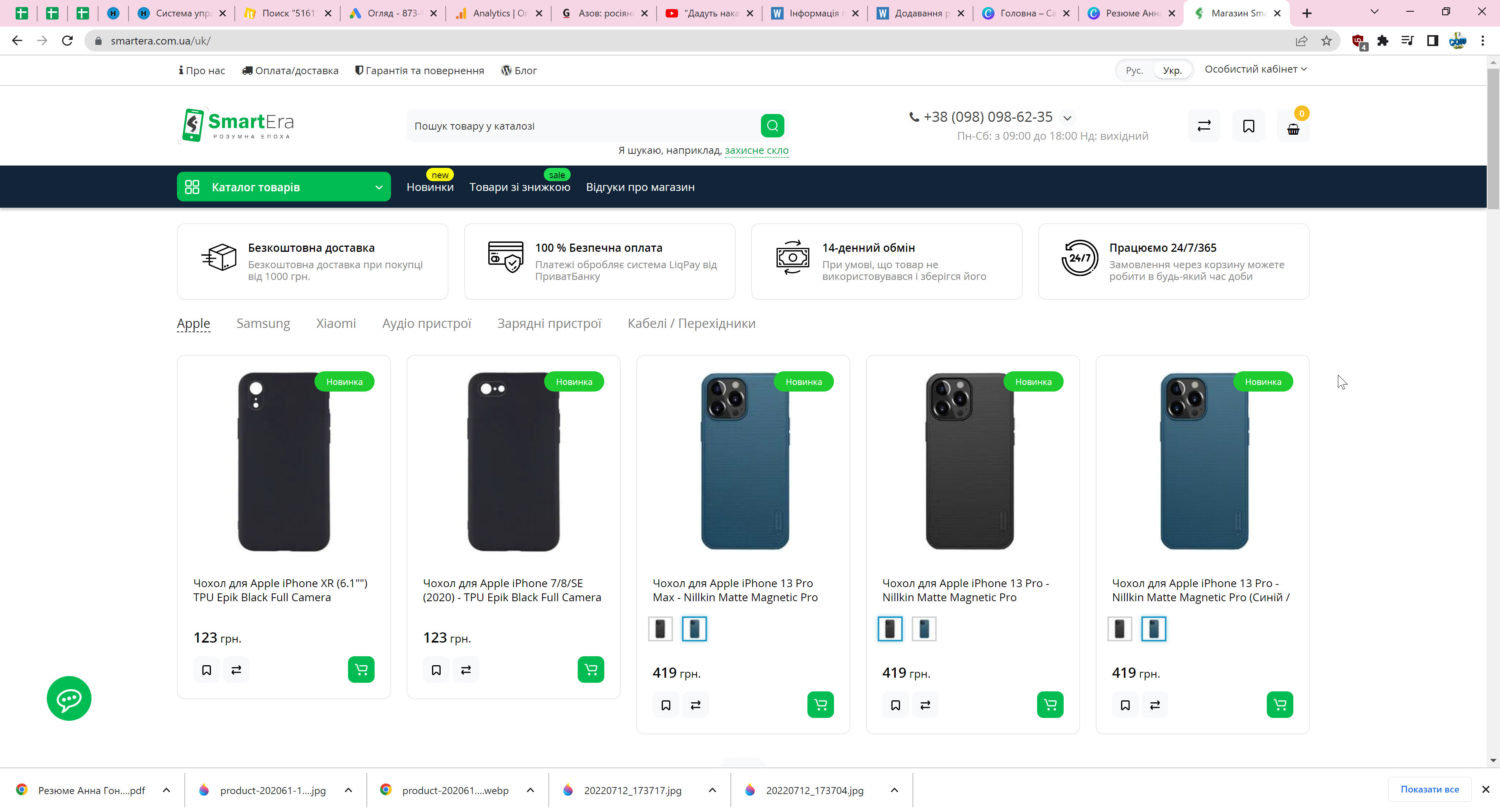This screenshot has height=812, width=1500.
Task: Open the wishlist bookmark icon in header
Action: pos(1248,126)
